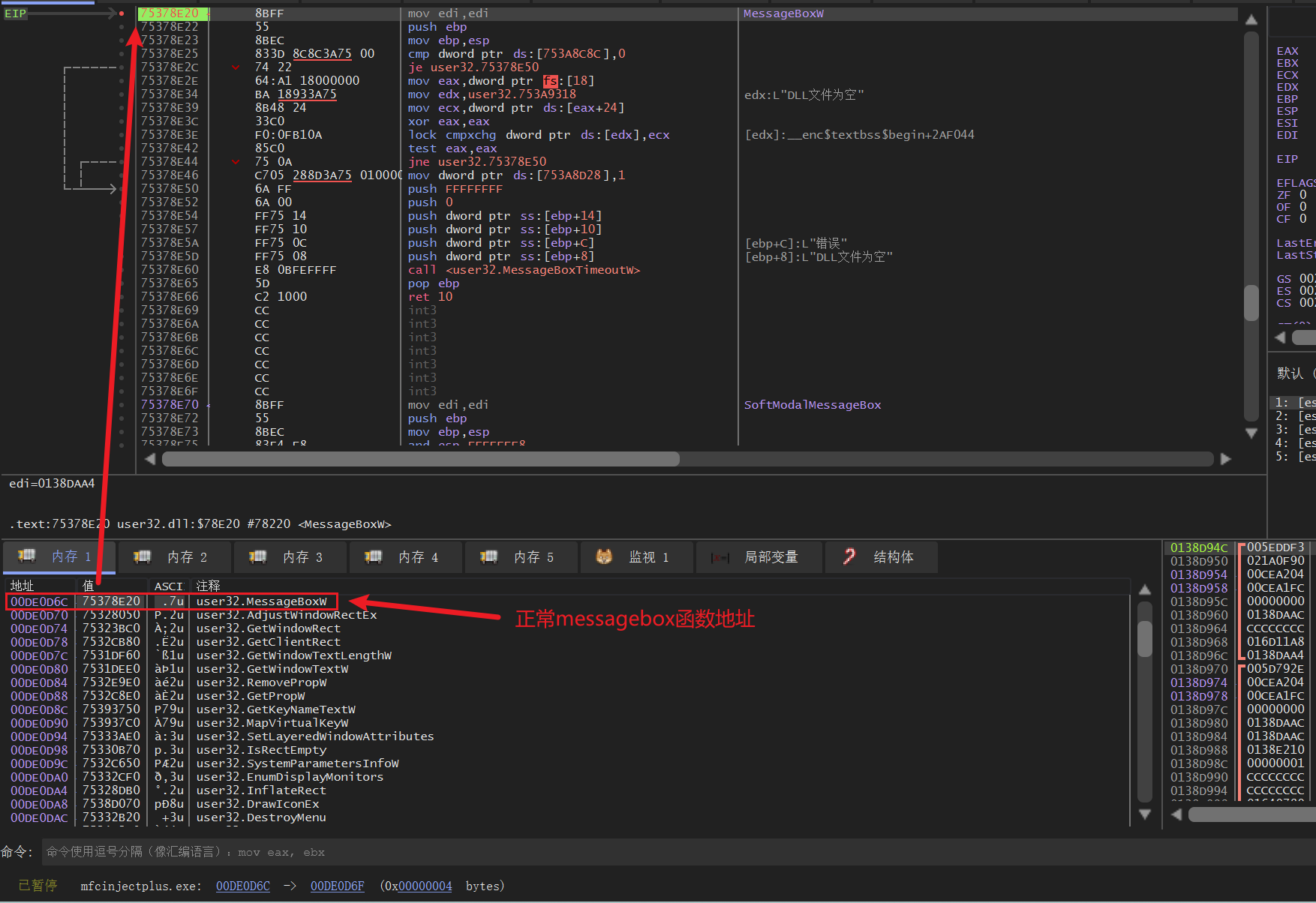Click the breakpoint dot at 75378E20
The width and height of the screenshot is (1316, 903).
coord(122,13)
